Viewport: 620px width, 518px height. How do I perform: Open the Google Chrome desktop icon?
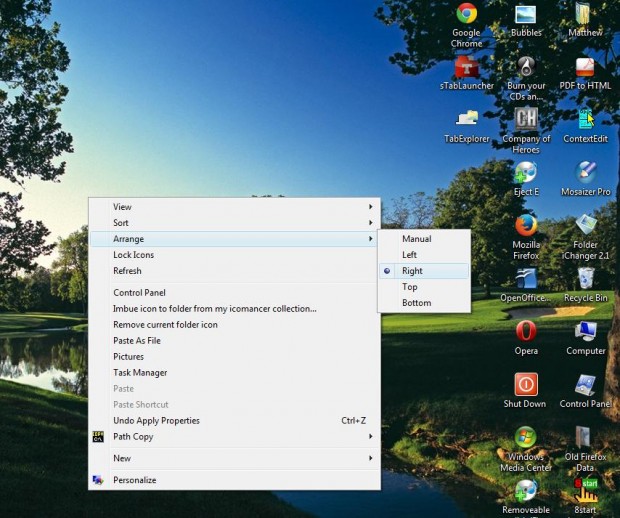coord(466,14)
